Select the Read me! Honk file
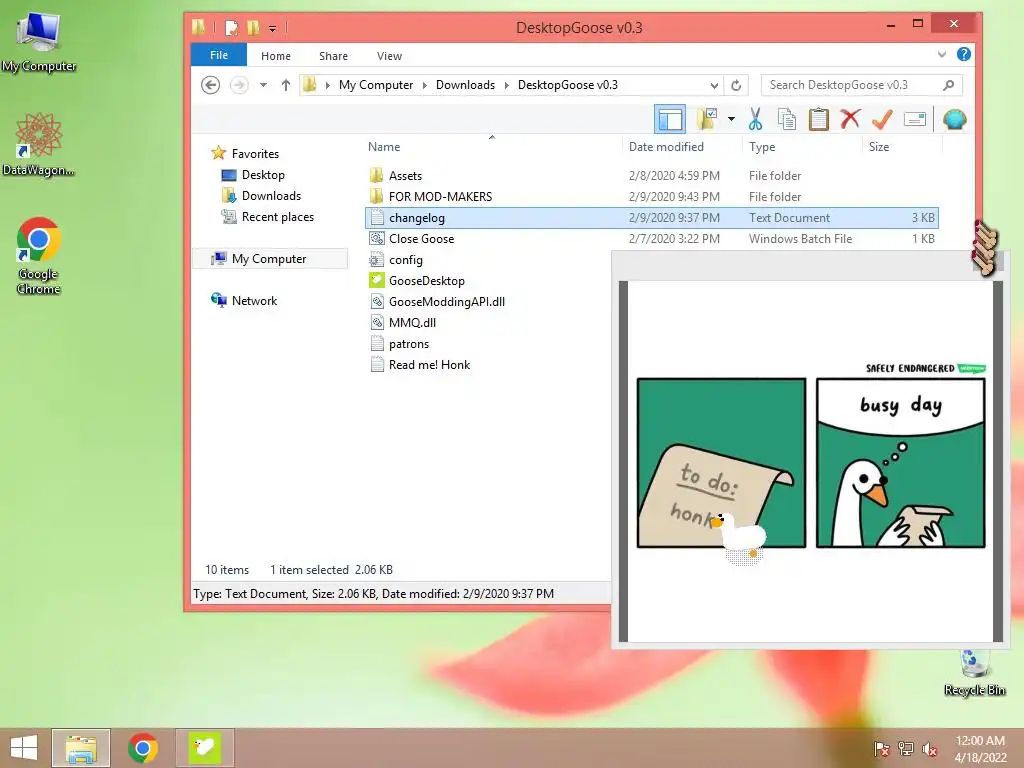 [x=429, y=364]
